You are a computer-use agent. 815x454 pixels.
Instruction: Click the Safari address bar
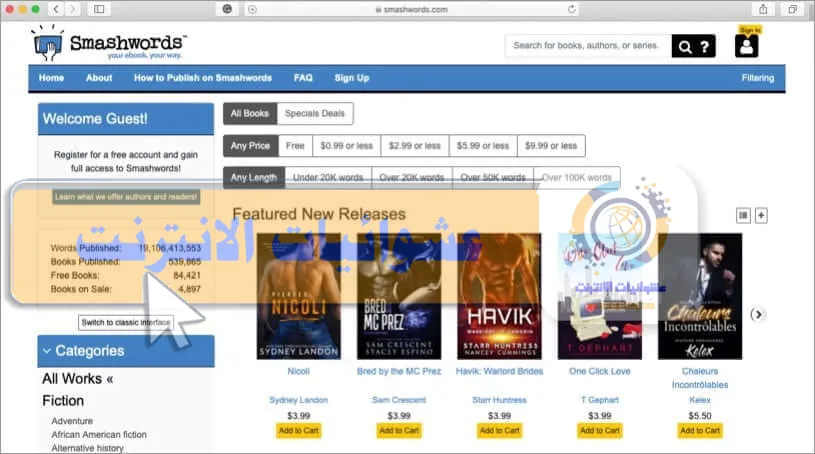point(413,9)
